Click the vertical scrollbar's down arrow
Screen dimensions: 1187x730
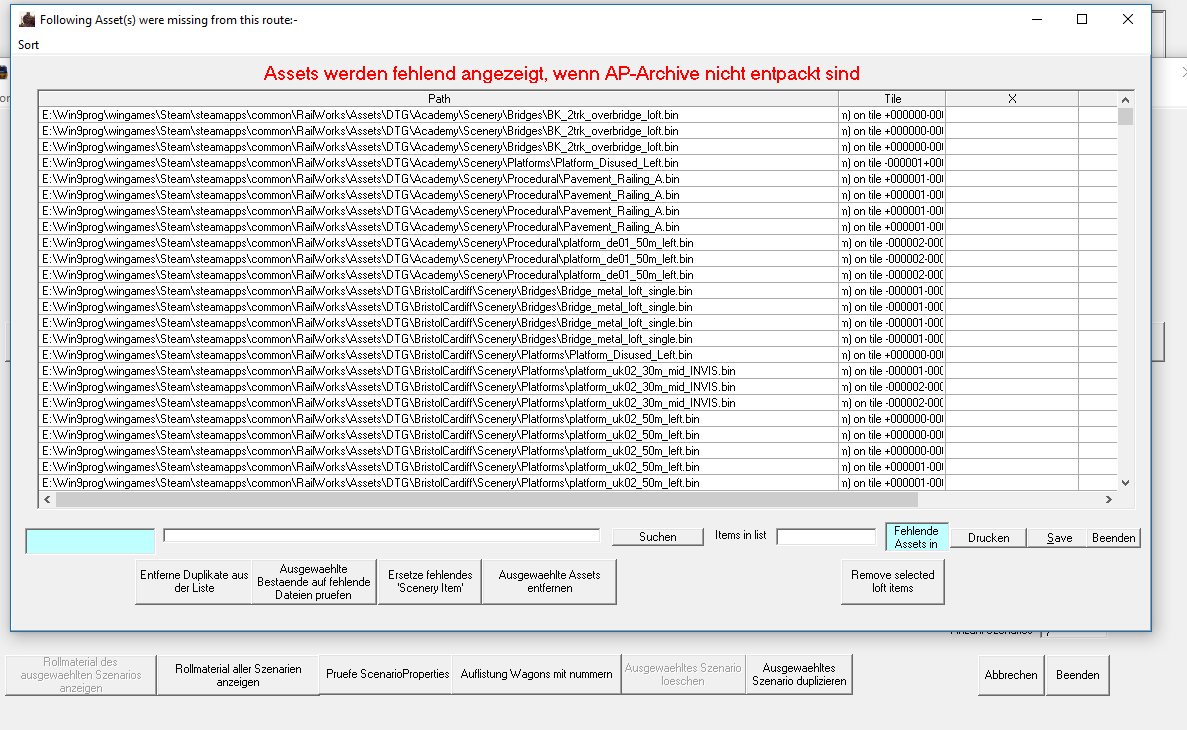(x=1125, y=483)
